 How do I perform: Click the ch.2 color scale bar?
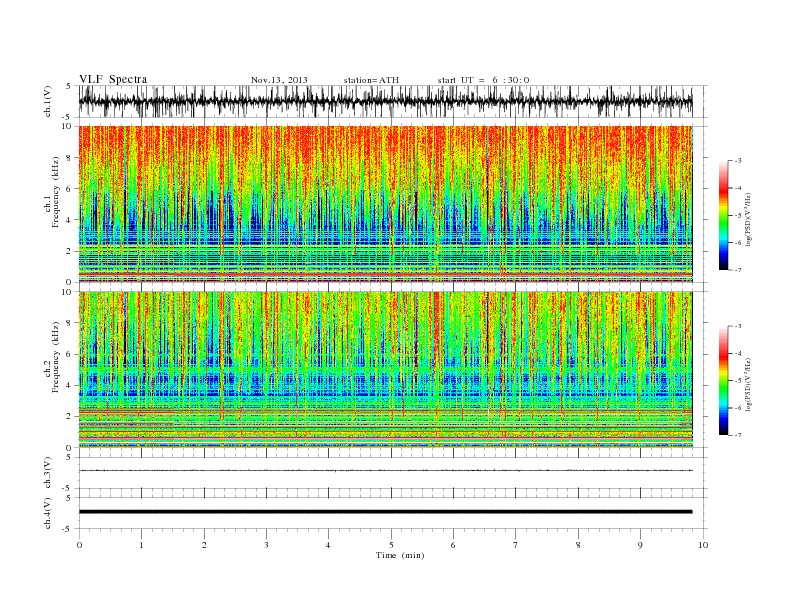point(723,381)
